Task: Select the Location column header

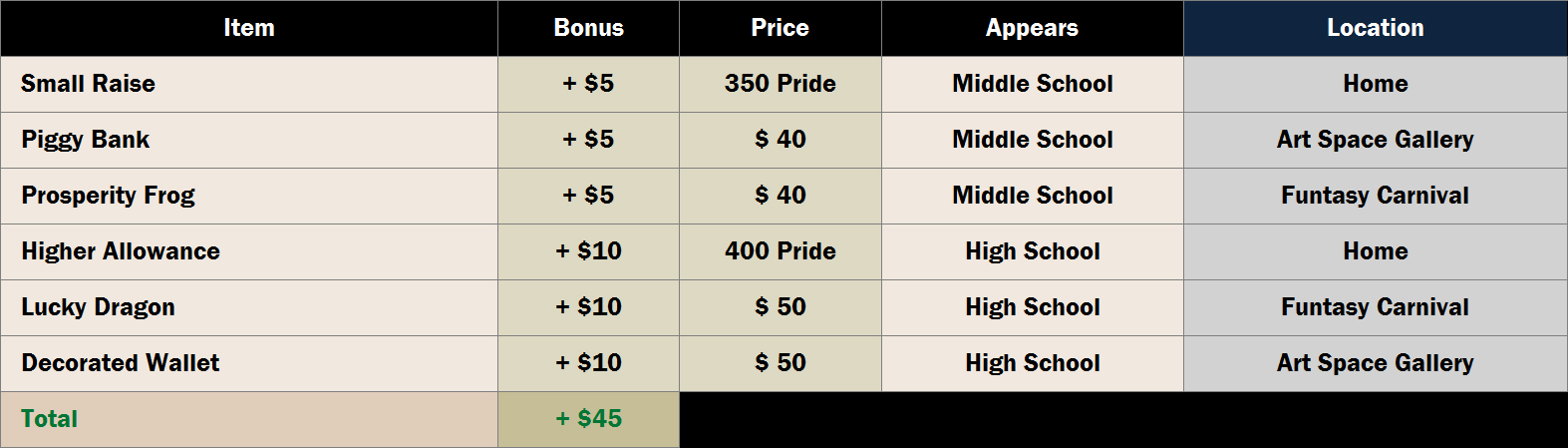Action: (1375, 28)
